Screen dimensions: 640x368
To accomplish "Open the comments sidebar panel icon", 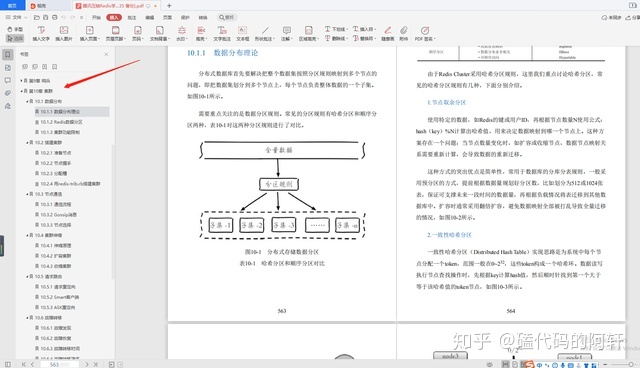I will [x=8, y=80].
